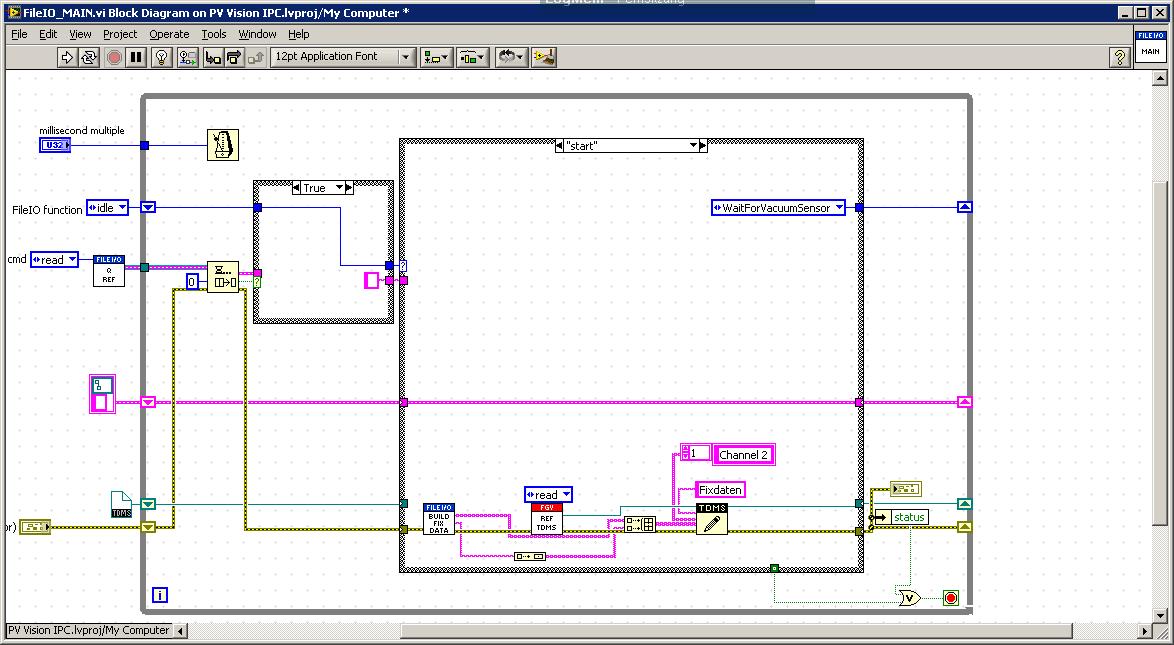Open the Project menu
Screen dimensions: 1174x645
(120, 34)
